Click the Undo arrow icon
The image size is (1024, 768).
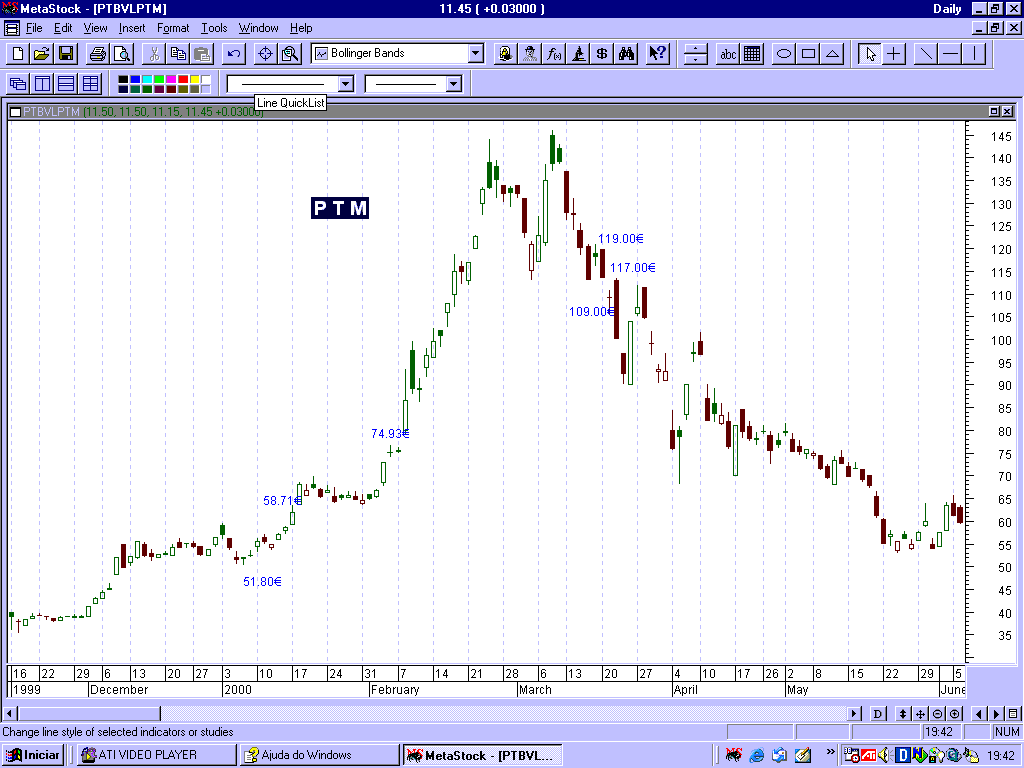click(x=233, y=54)
